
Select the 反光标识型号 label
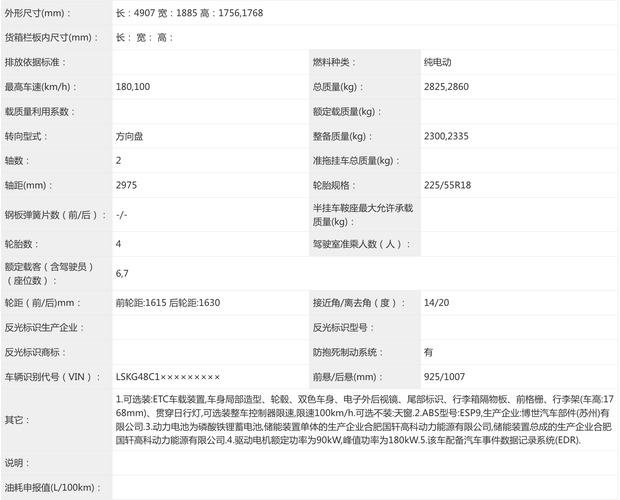[x=343, y=327]
